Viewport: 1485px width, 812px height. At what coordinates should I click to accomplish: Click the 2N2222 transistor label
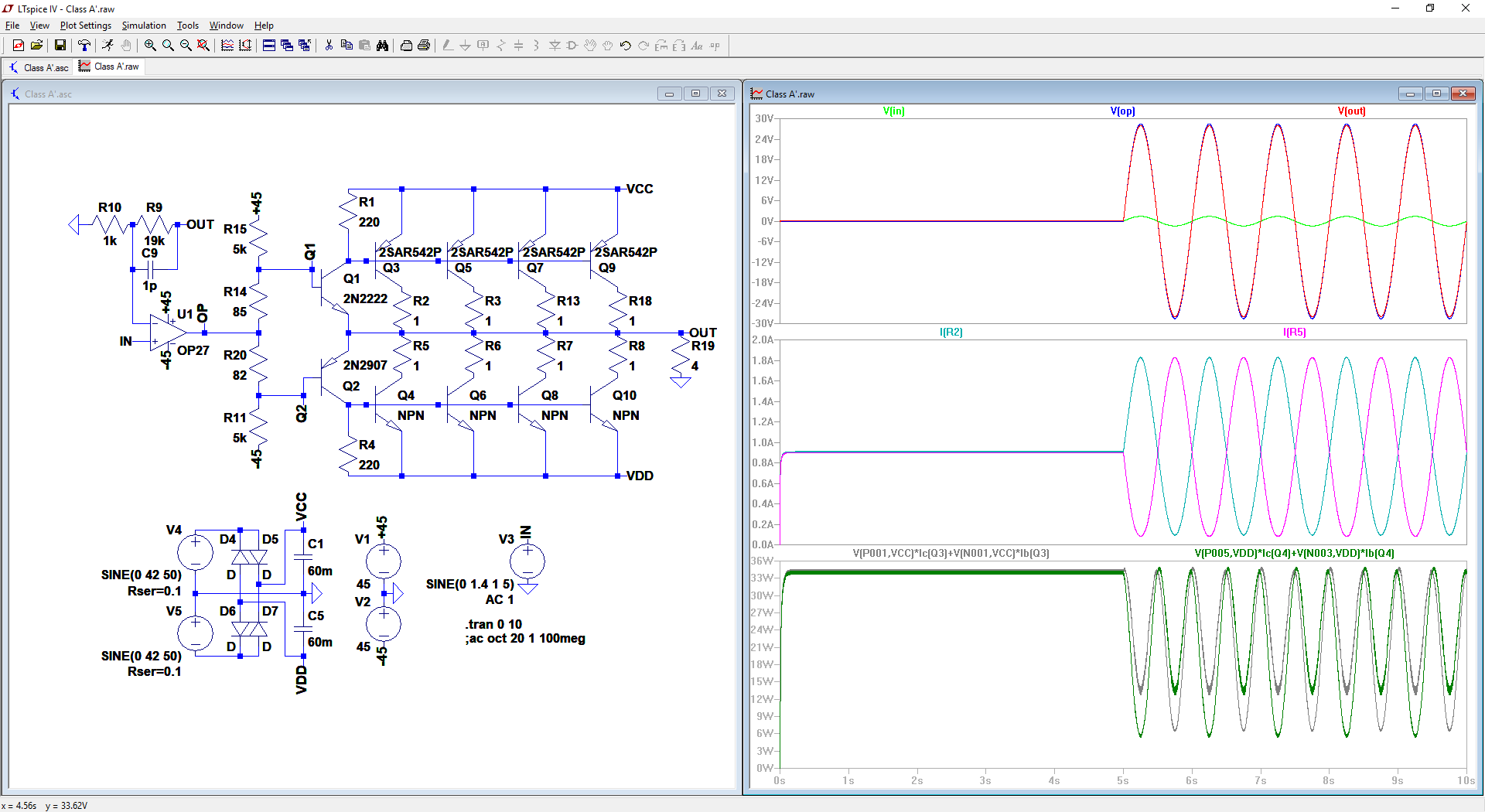(365, 299)
